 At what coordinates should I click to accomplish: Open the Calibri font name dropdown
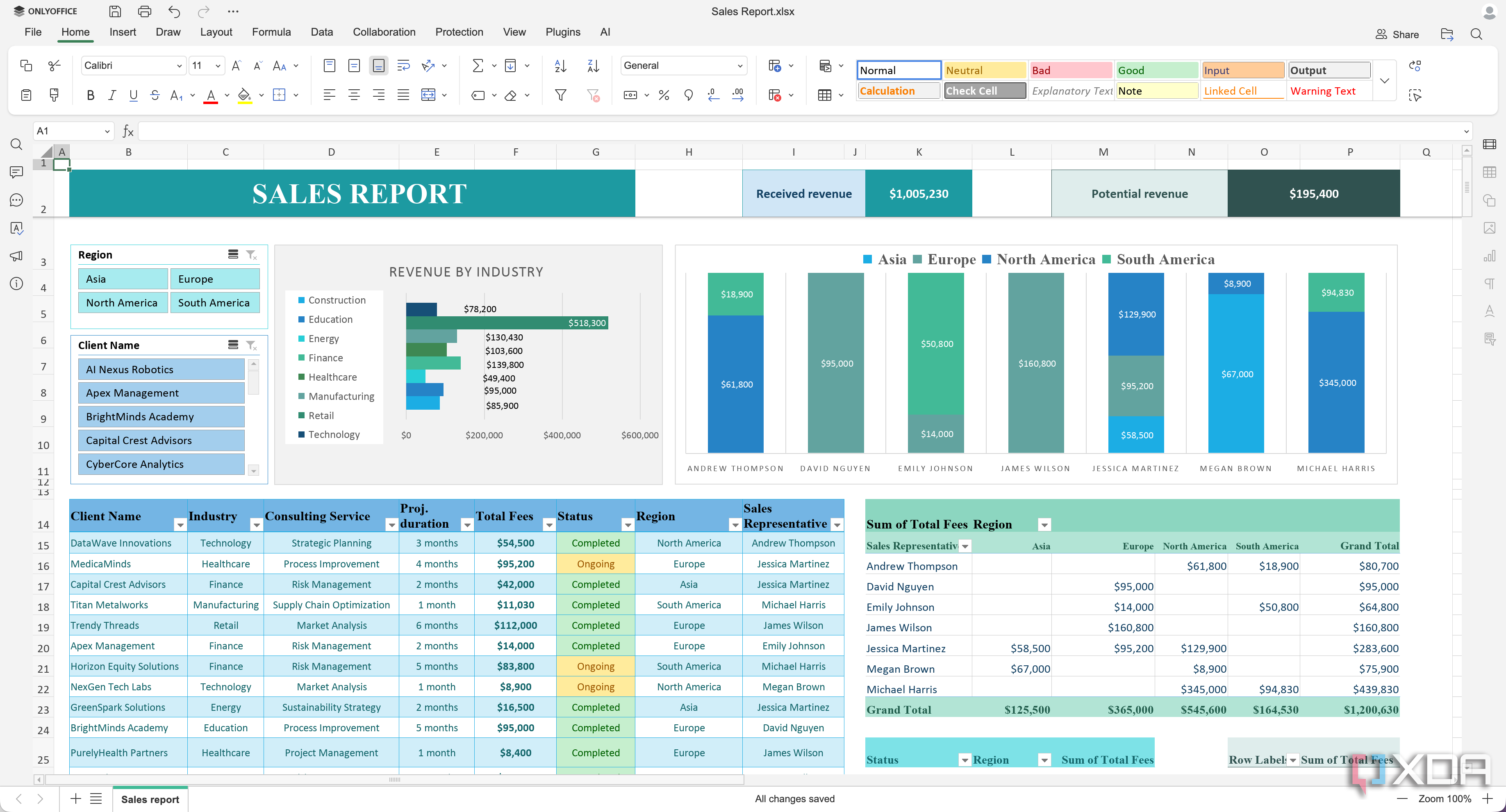point(179,66)
